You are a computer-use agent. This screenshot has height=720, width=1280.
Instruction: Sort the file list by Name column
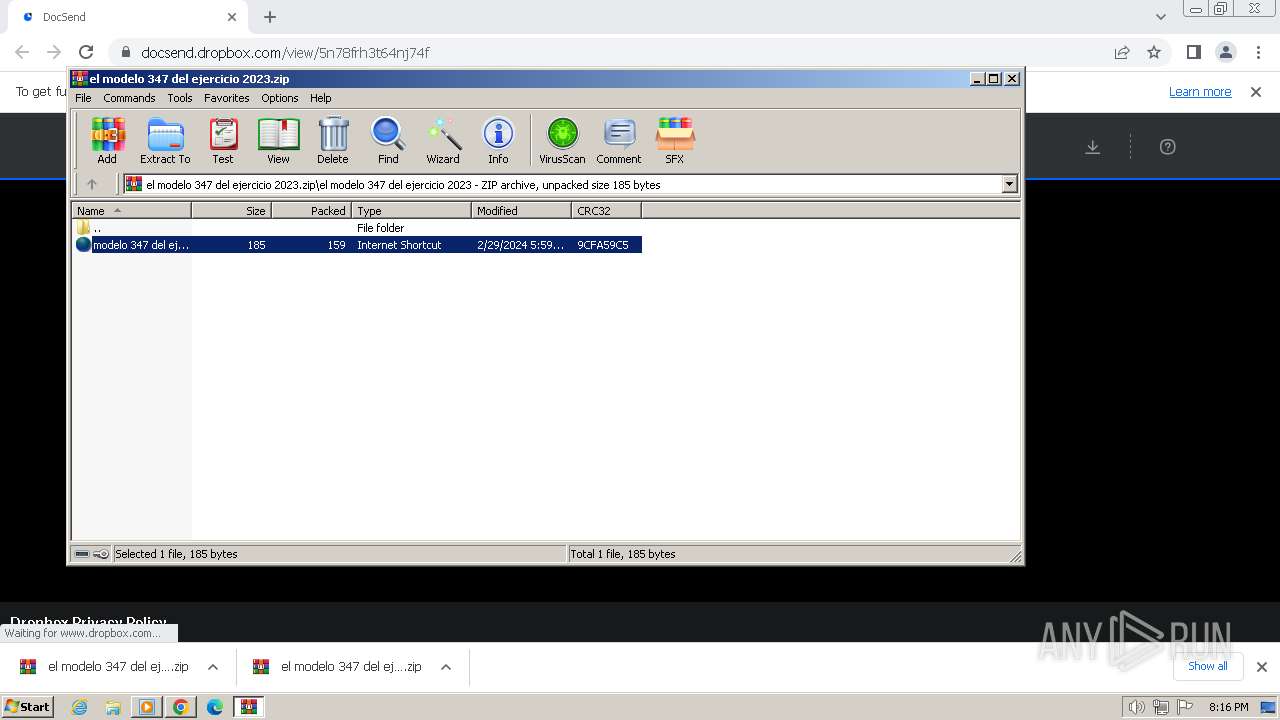coord(131,211)
